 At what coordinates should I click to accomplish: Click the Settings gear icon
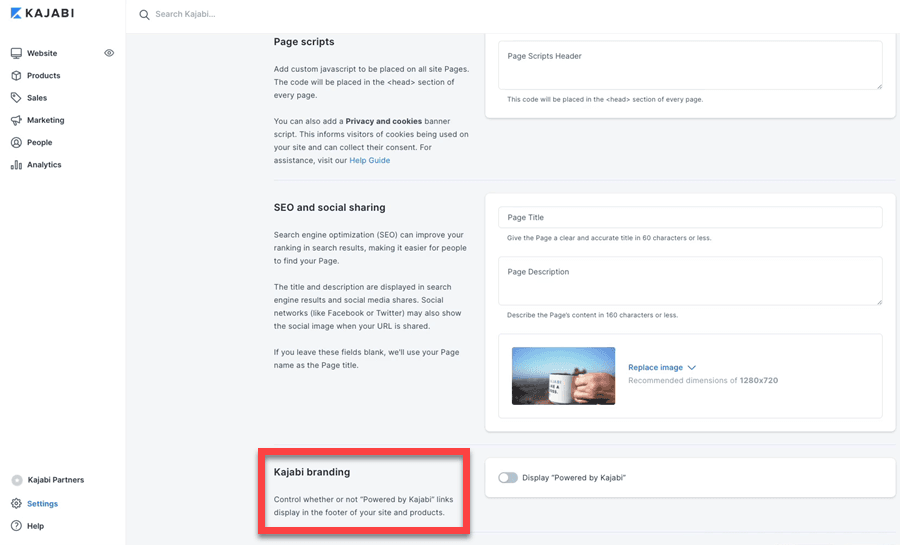[x=16, y=504]
